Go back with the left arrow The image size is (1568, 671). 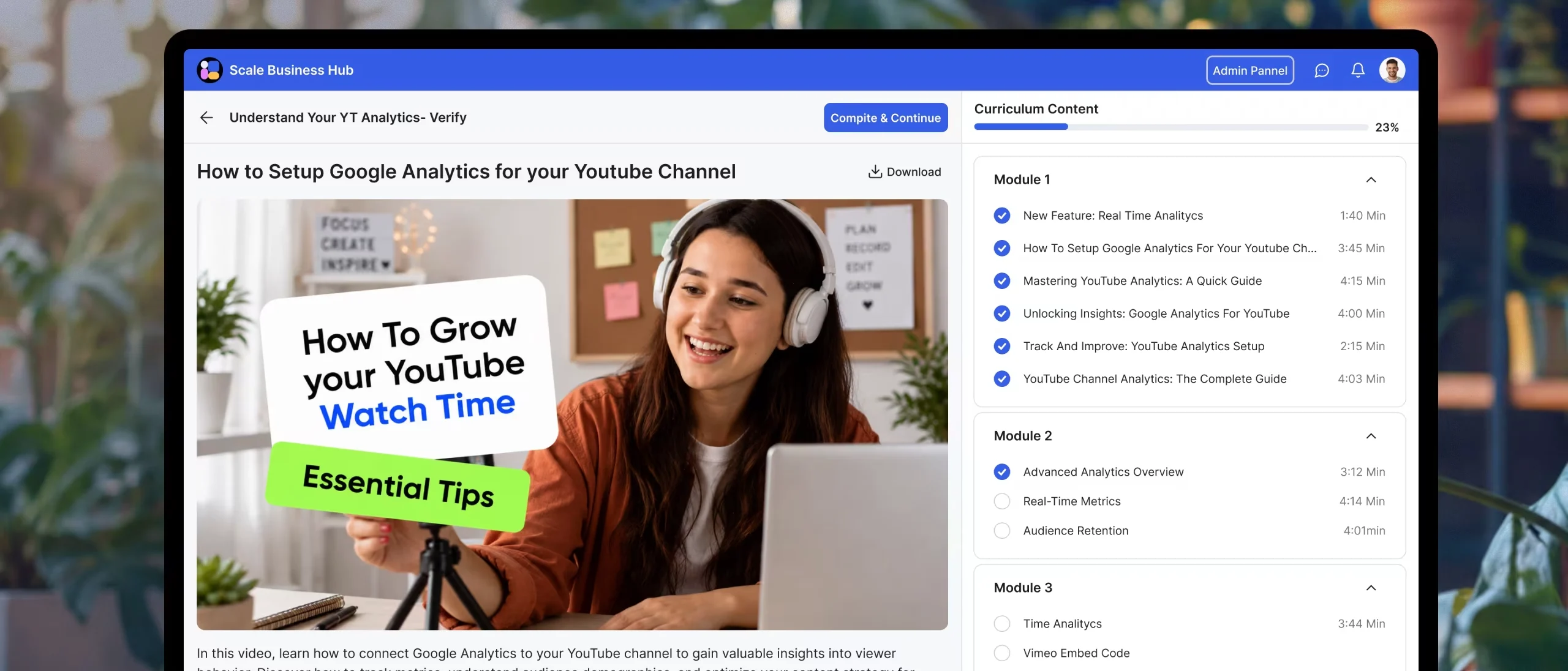(206, 118)
